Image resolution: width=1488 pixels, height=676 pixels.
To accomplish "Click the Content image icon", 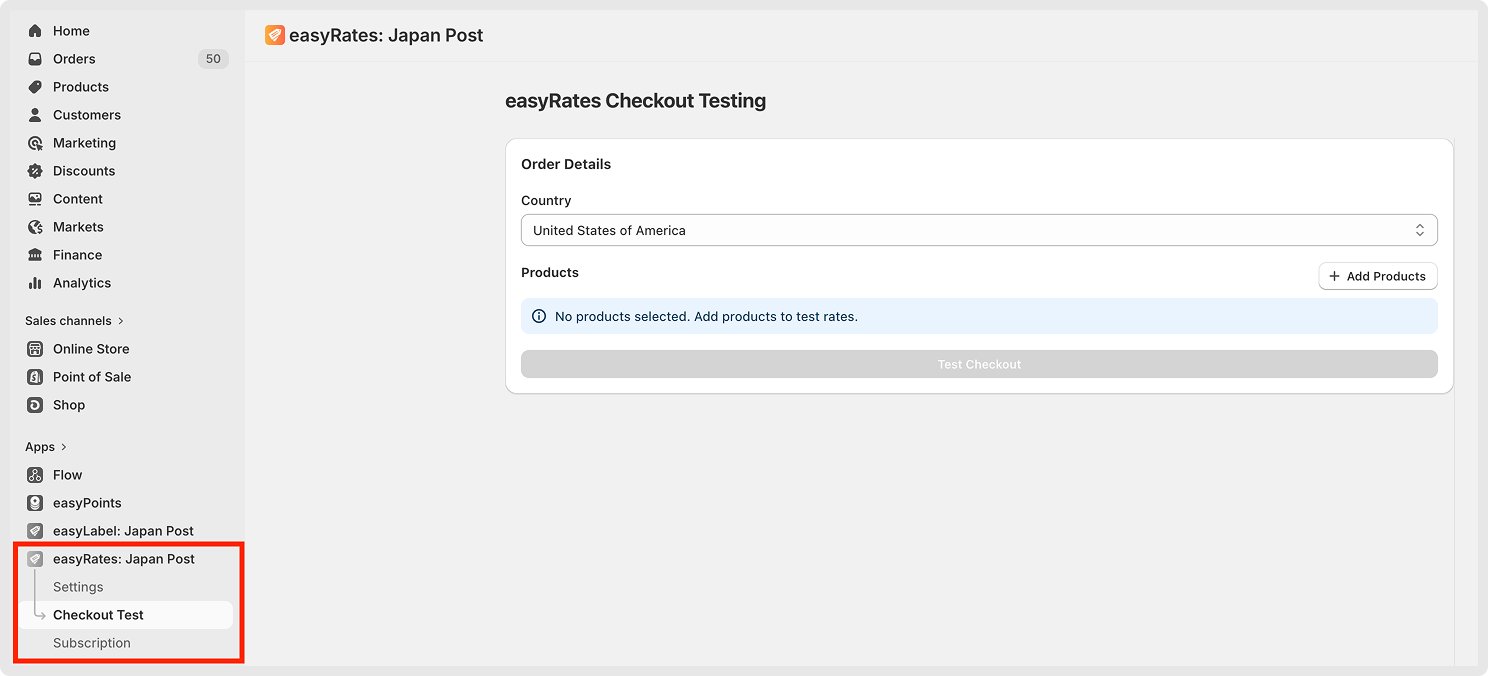I will tap(35, 199).
